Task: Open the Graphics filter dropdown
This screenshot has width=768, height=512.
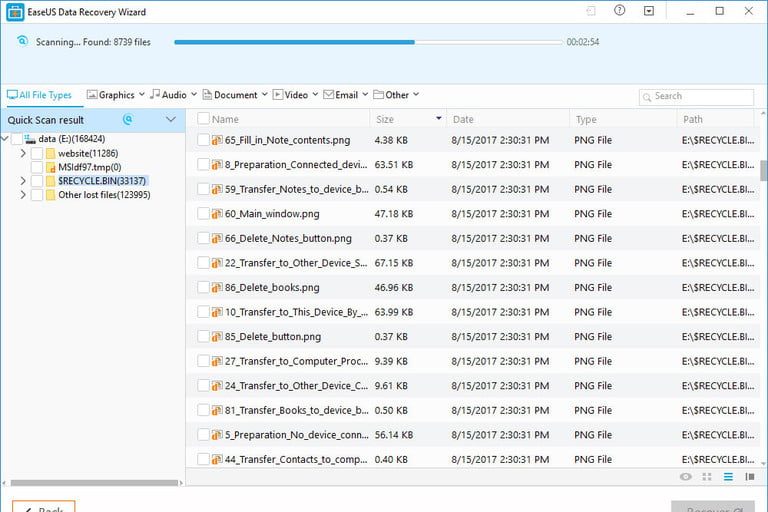Action: click(x=116, y=95)
